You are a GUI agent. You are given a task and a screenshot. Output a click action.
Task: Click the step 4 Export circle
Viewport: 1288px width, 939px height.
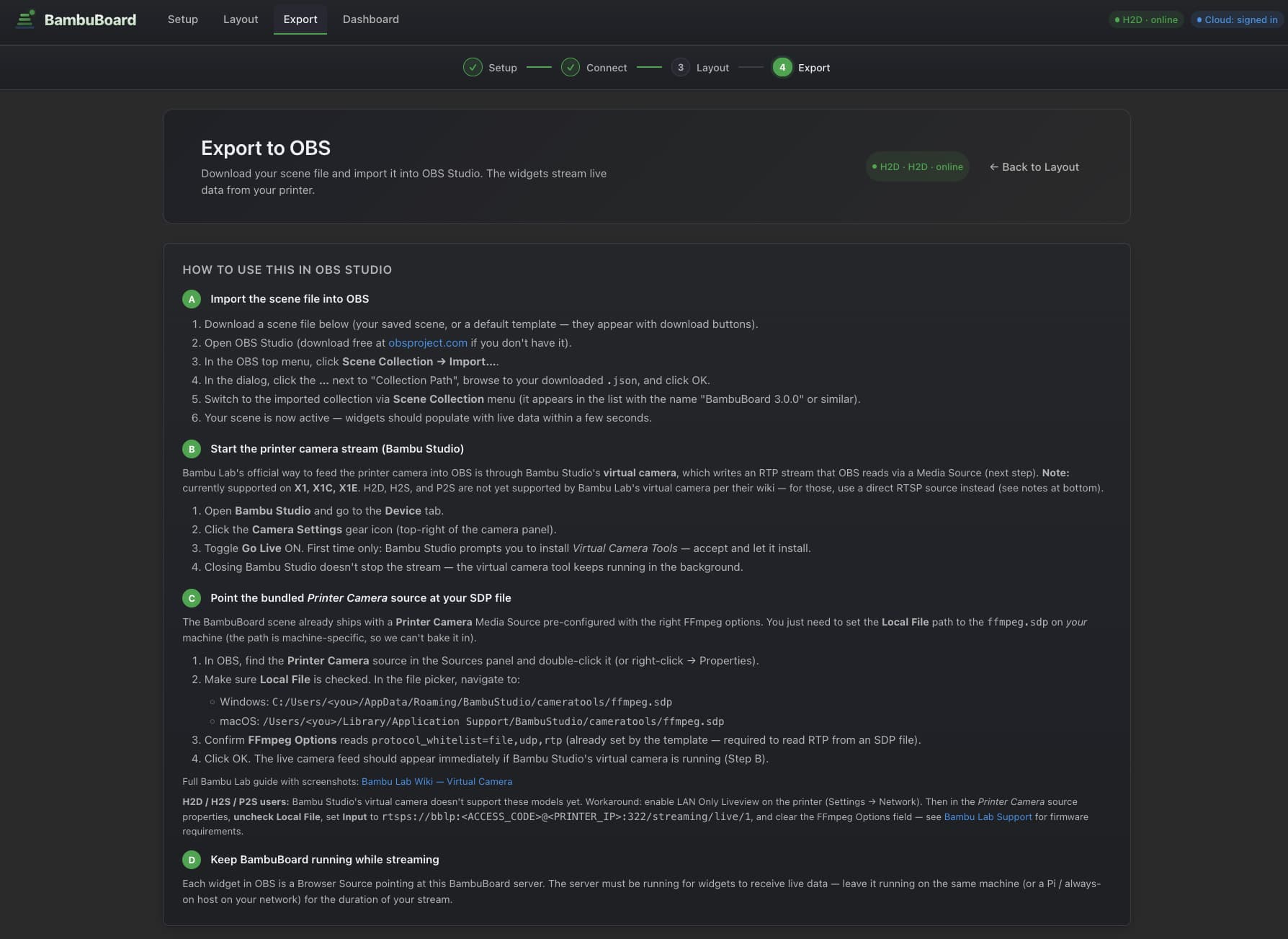pyautogui.click(x=782, y=68)
